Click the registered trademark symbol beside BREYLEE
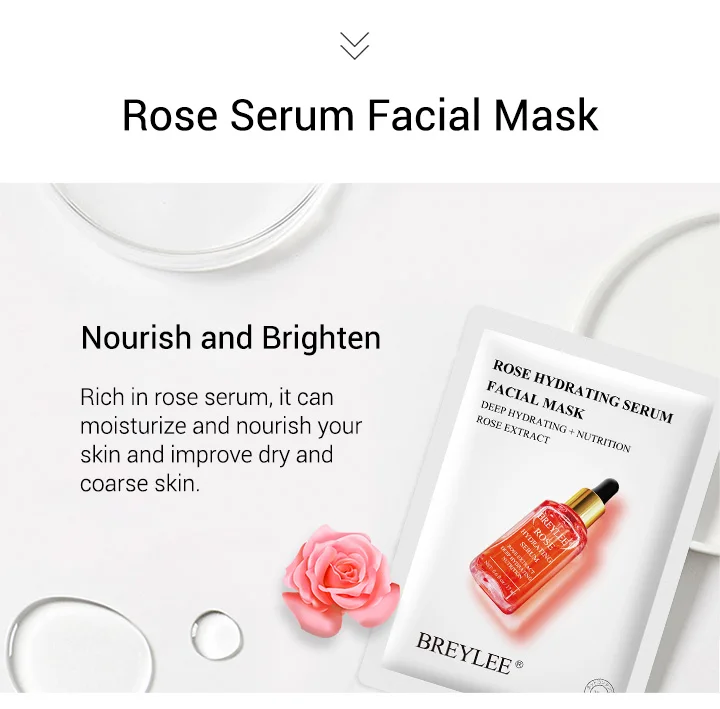Image resolution: width=720 pixels, height=709 pixels. [519, 664]
